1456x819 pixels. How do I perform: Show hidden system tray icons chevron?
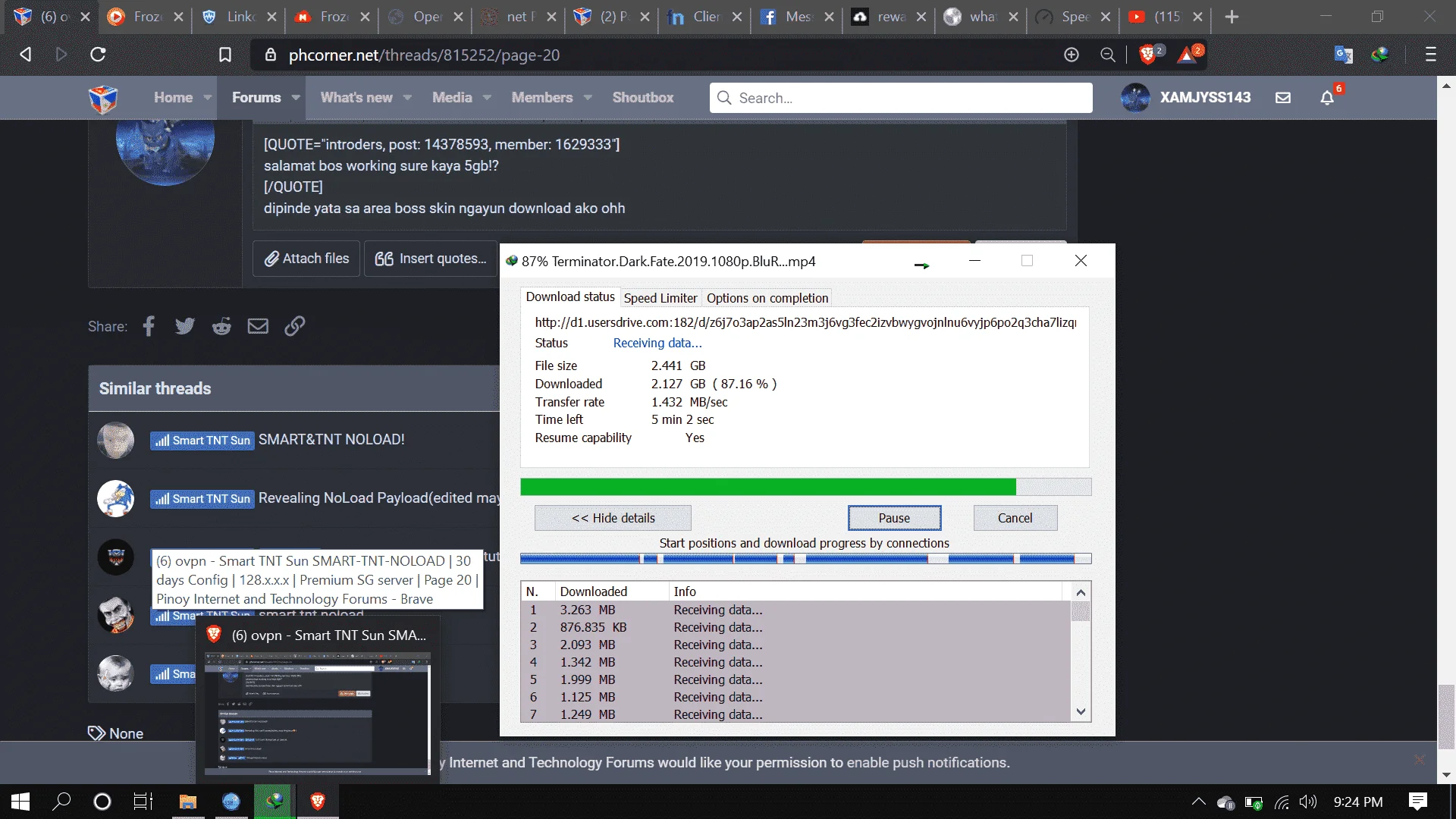[1199, 802]
